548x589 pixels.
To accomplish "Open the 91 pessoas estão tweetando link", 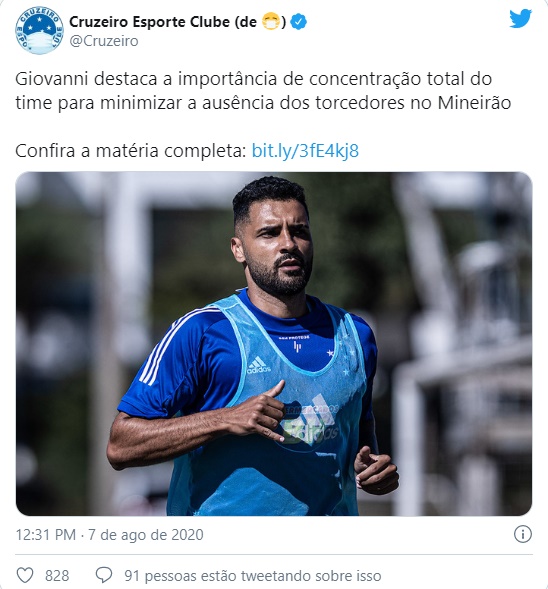I will click(x=252, y=575).
